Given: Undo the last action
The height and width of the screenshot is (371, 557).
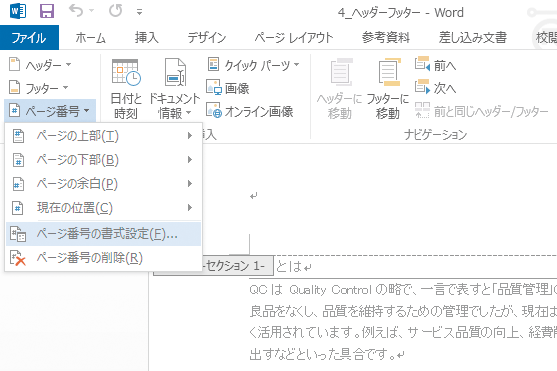Looking at the screenshot, I should [x=76, y=11].
